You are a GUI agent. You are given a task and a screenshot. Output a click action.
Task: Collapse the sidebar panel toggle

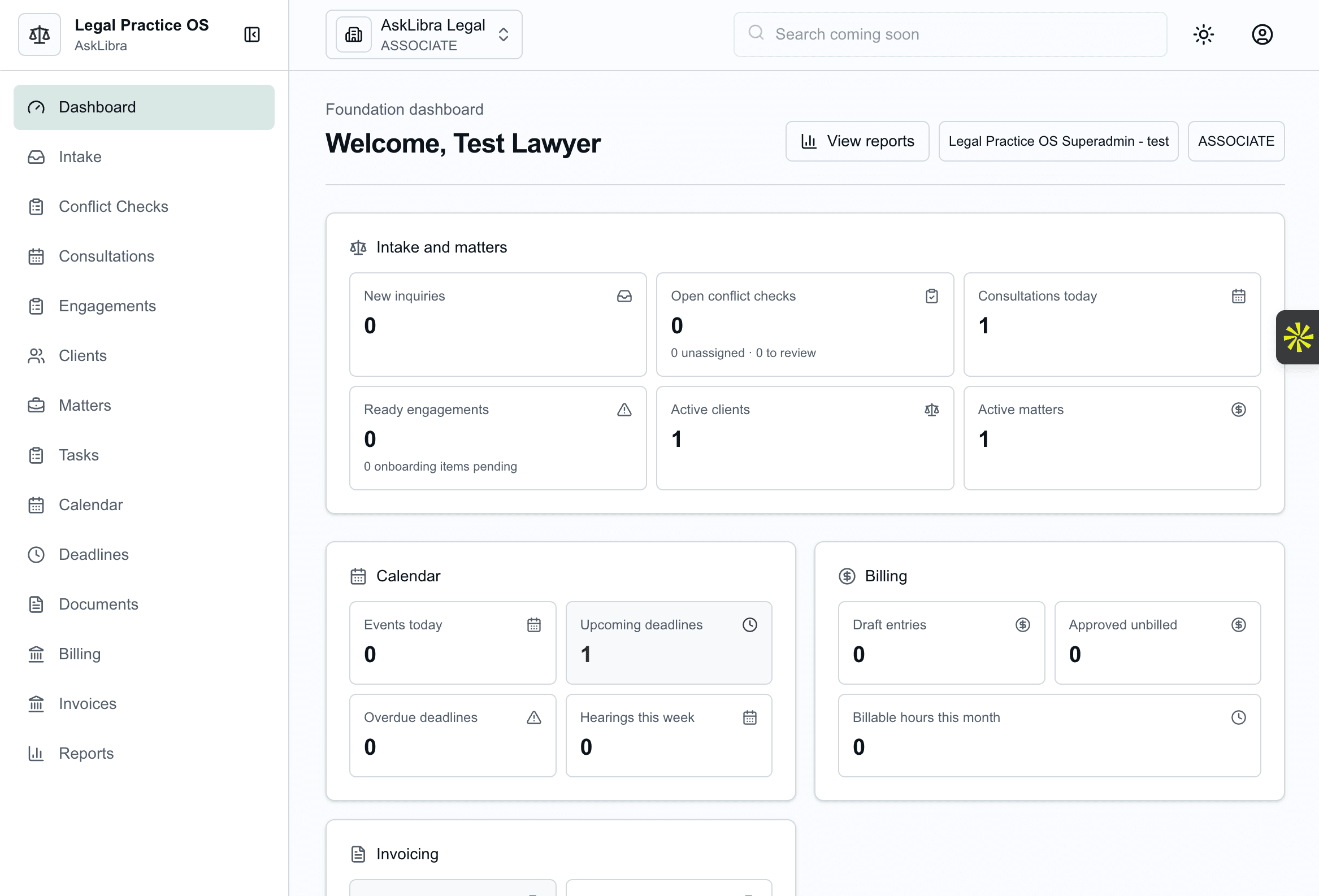(x=252, y=34)
